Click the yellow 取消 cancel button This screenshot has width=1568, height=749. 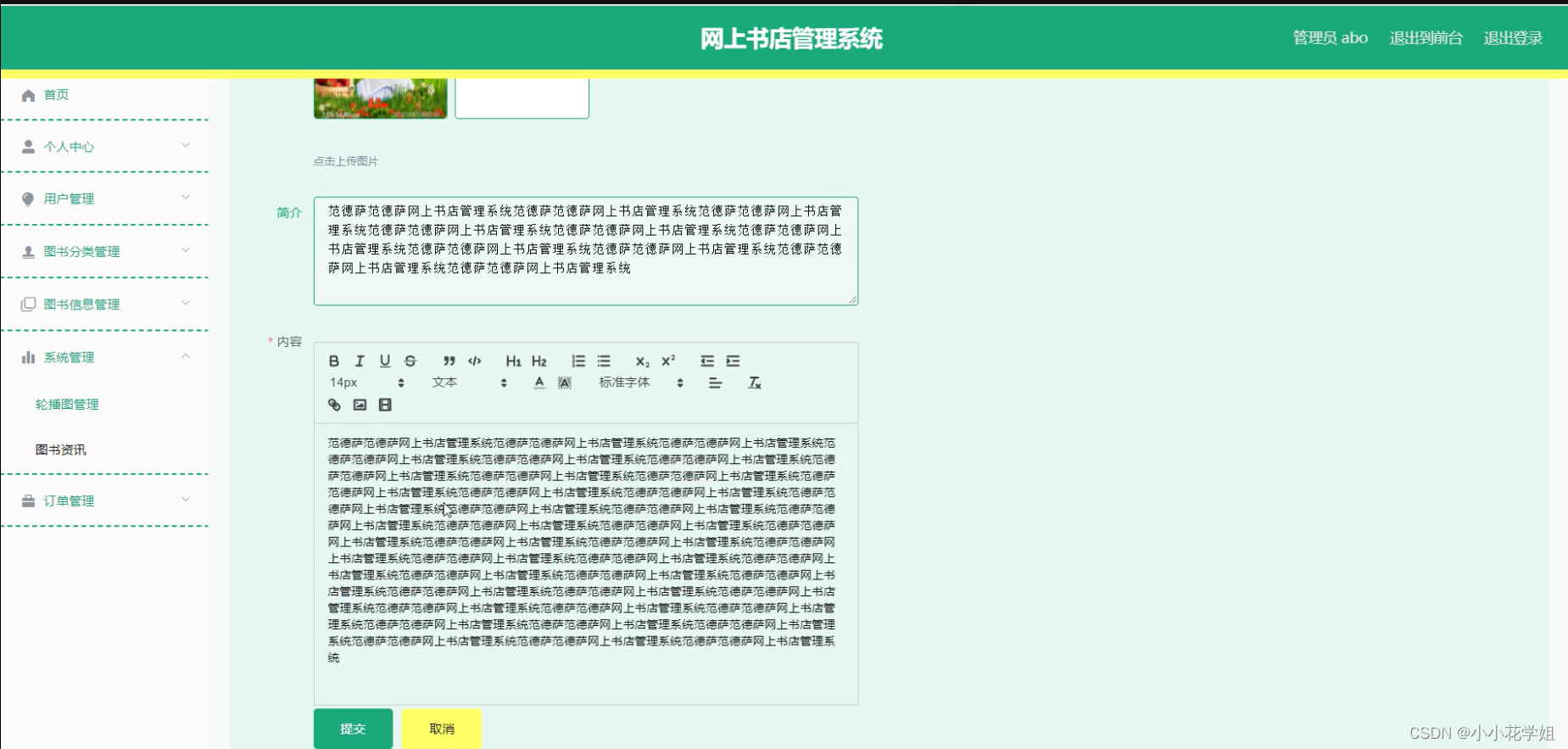pyautogui.click(x=442, y=729)
